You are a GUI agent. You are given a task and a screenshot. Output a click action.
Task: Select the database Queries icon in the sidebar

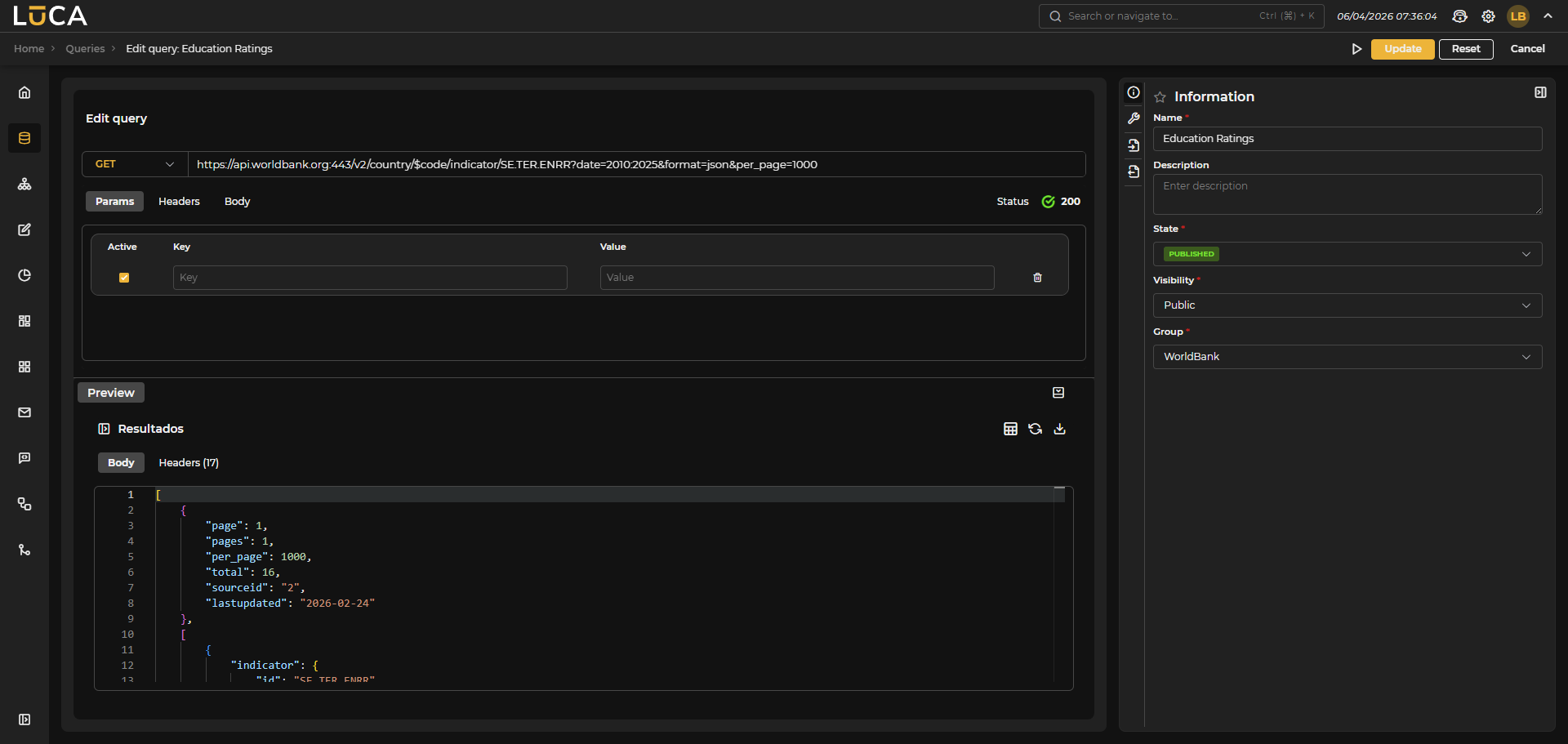tap(24, 138)
